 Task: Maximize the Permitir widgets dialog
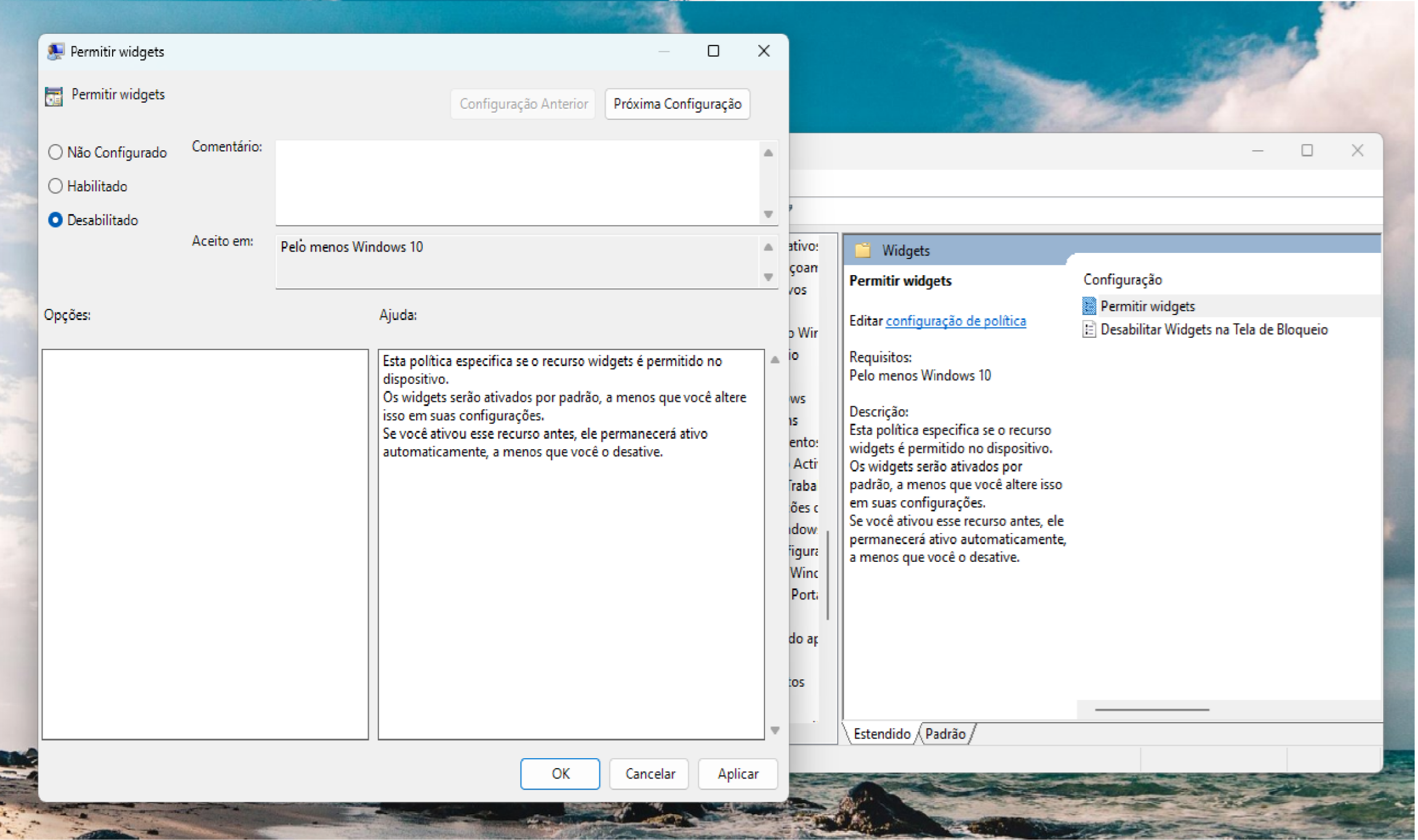point(713,51)
